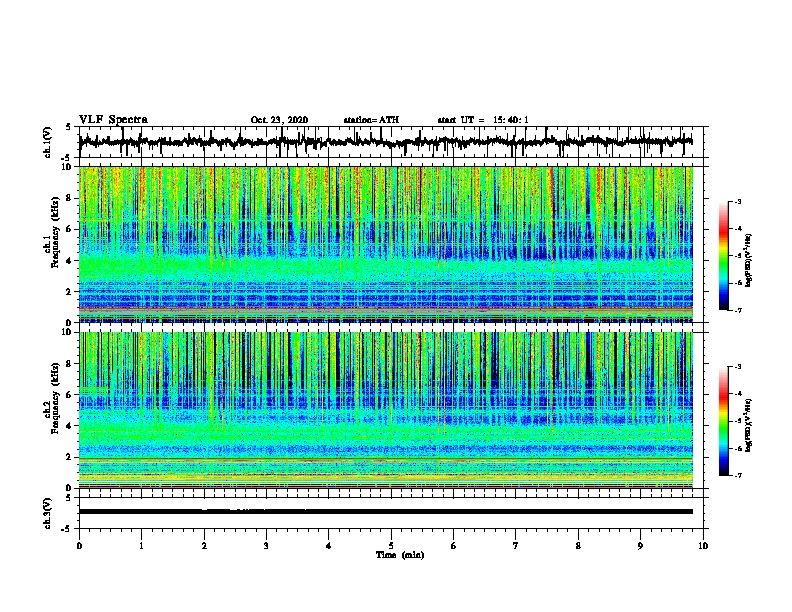Click ch.1 frequency axis label '8'
The width and height of the screenshot is (792, 612).
[x=70, y=198]
